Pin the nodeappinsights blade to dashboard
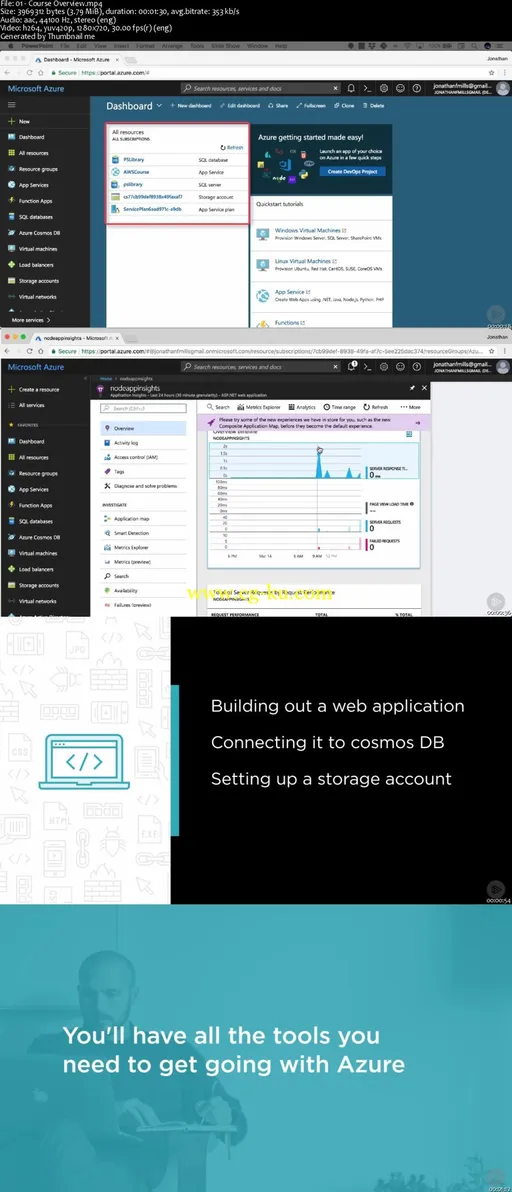 (413, 388)
